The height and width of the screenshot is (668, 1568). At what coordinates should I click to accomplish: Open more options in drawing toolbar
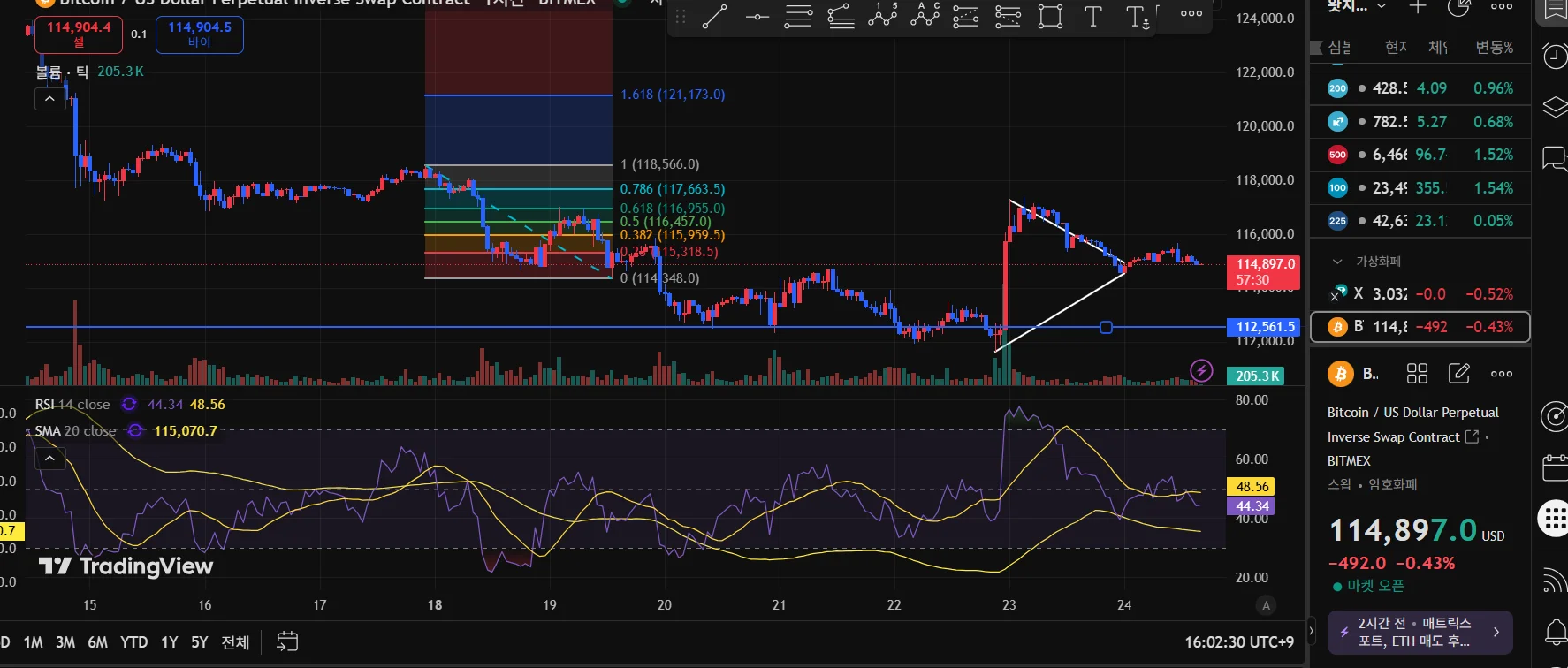tap(1191, 14)
